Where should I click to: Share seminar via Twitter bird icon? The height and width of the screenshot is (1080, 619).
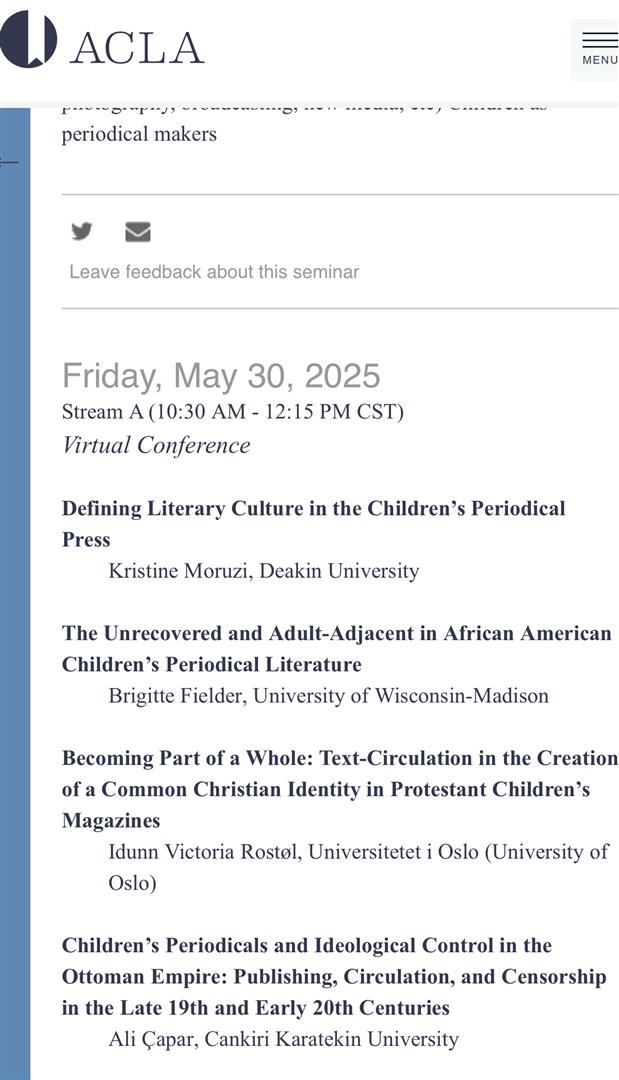pyautogui.click(x=81, y=231)
